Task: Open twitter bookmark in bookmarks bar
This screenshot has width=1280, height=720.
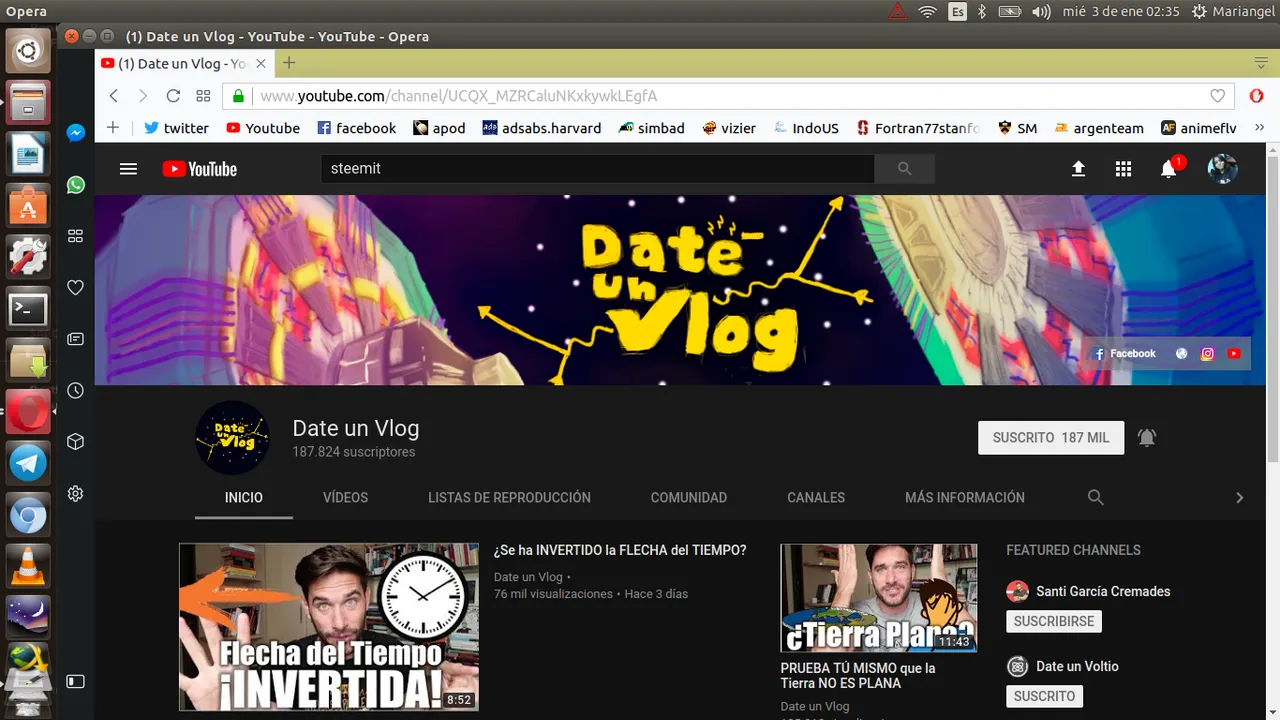Action: click(176, 128)
